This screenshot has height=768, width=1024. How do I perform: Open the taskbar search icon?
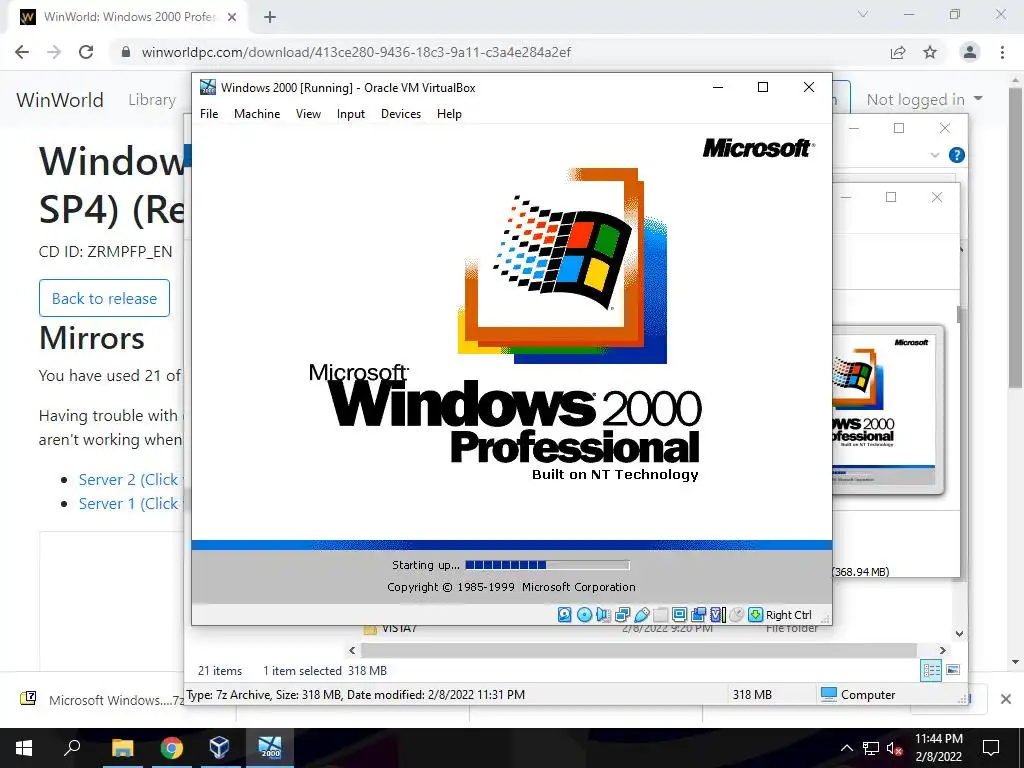[72, 748]
